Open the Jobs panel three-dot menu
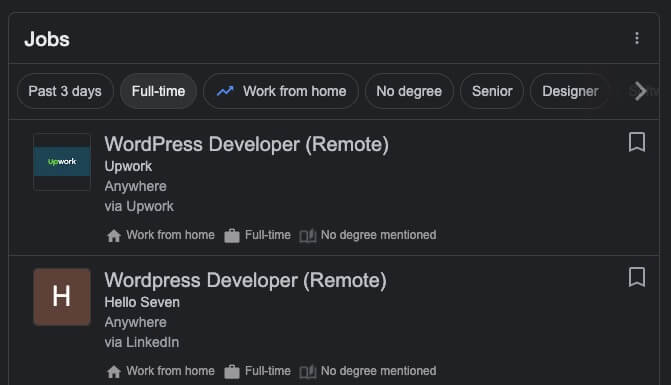 [637, 38]
